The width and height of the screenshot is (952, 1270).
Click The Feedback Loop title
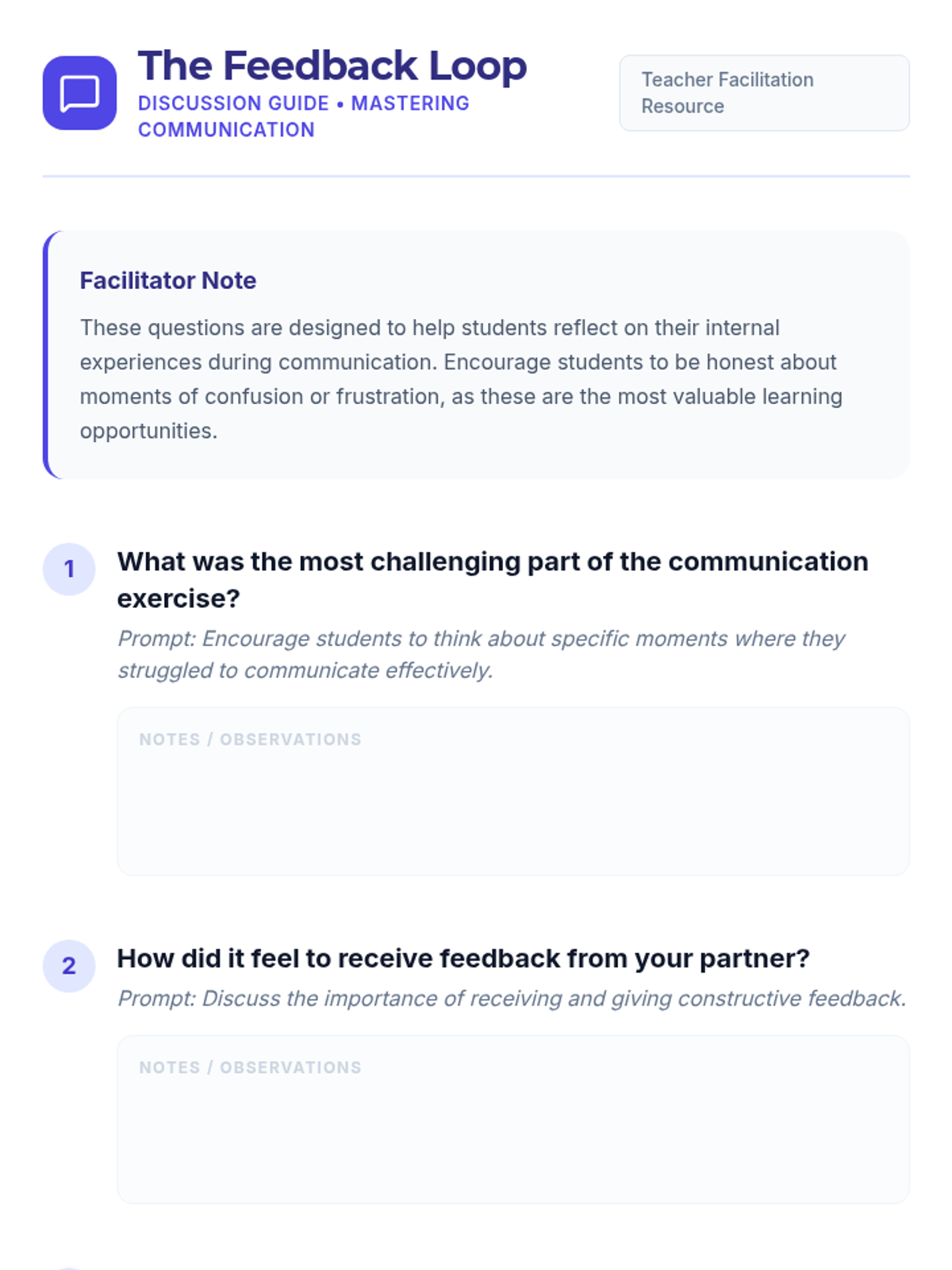pos(332,65)
